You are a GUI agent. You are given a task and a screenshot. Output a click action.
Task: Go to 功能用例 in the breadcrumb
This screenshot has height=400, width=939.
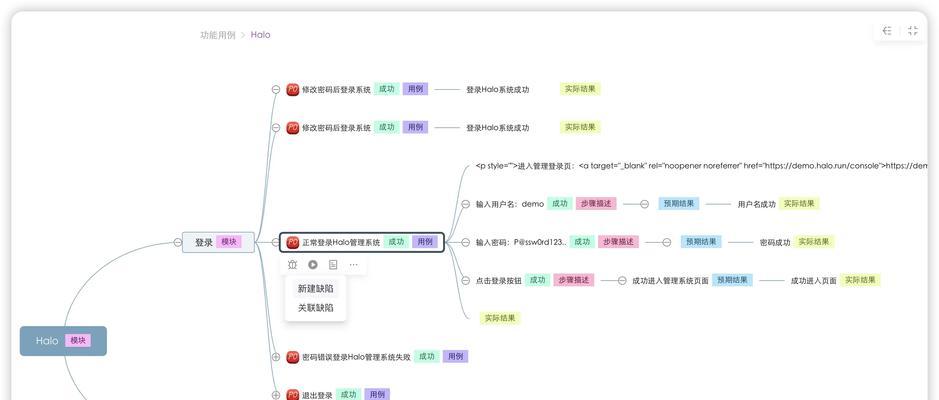point(217,35)
